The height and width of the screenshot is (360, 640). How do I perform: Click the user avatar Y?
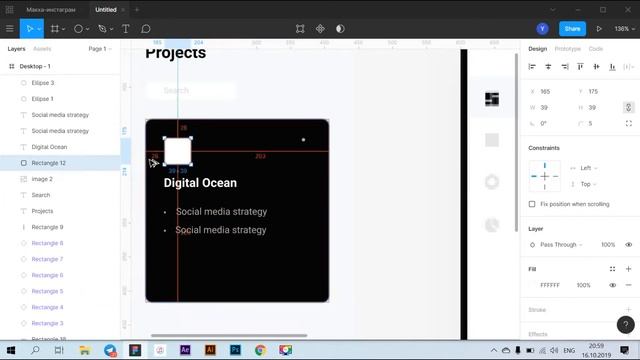pos(542,29)
